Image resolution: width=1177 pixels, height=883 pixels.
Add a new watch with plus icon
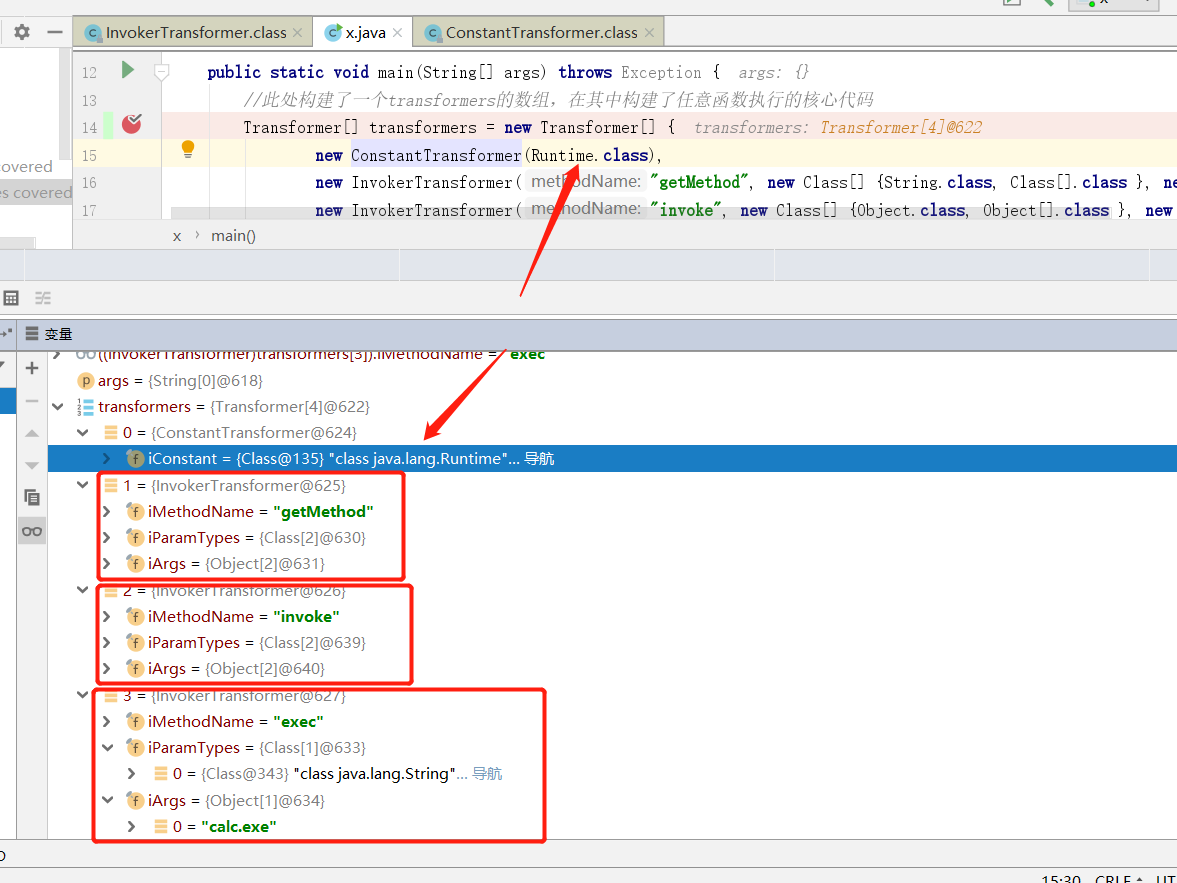coord(32,368)
